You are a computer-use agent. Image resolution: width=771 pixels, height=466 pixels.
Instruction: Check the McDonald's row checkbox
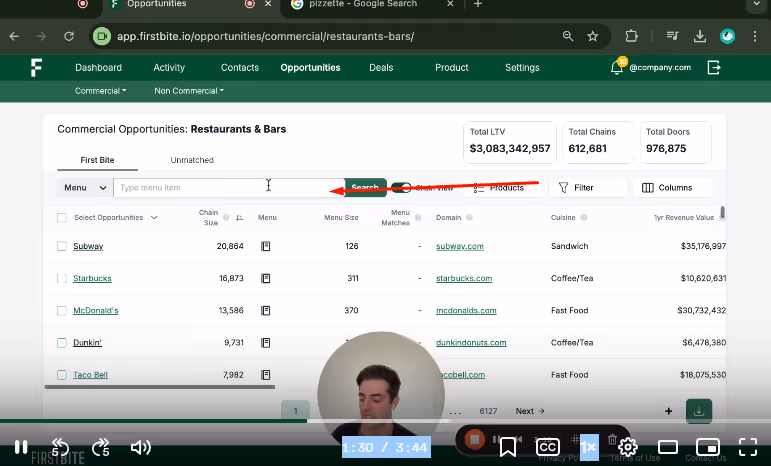click(61, 311)
